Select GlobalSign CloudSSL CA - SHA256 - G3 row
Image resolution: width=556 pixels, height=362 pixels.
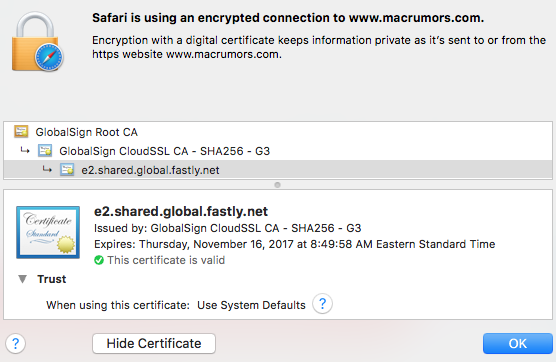tap(278, 151)
